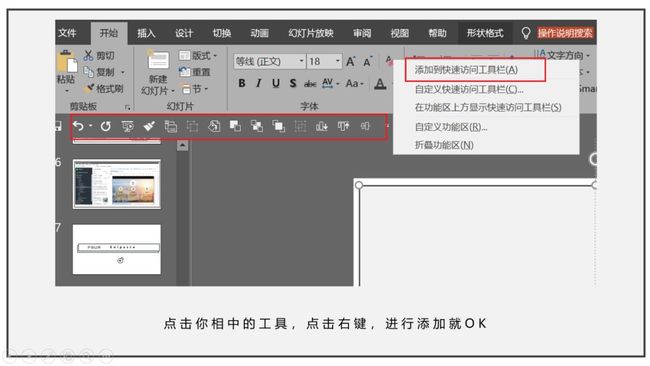Select the paintbrush icon in the quick access toolbar
This screenshot has height=366, width=650.
point(149,126)
